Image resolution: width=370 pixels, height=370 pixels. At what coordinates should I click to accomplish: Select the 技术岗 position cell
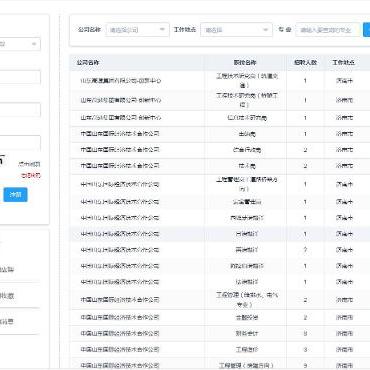tap(245, 166)
